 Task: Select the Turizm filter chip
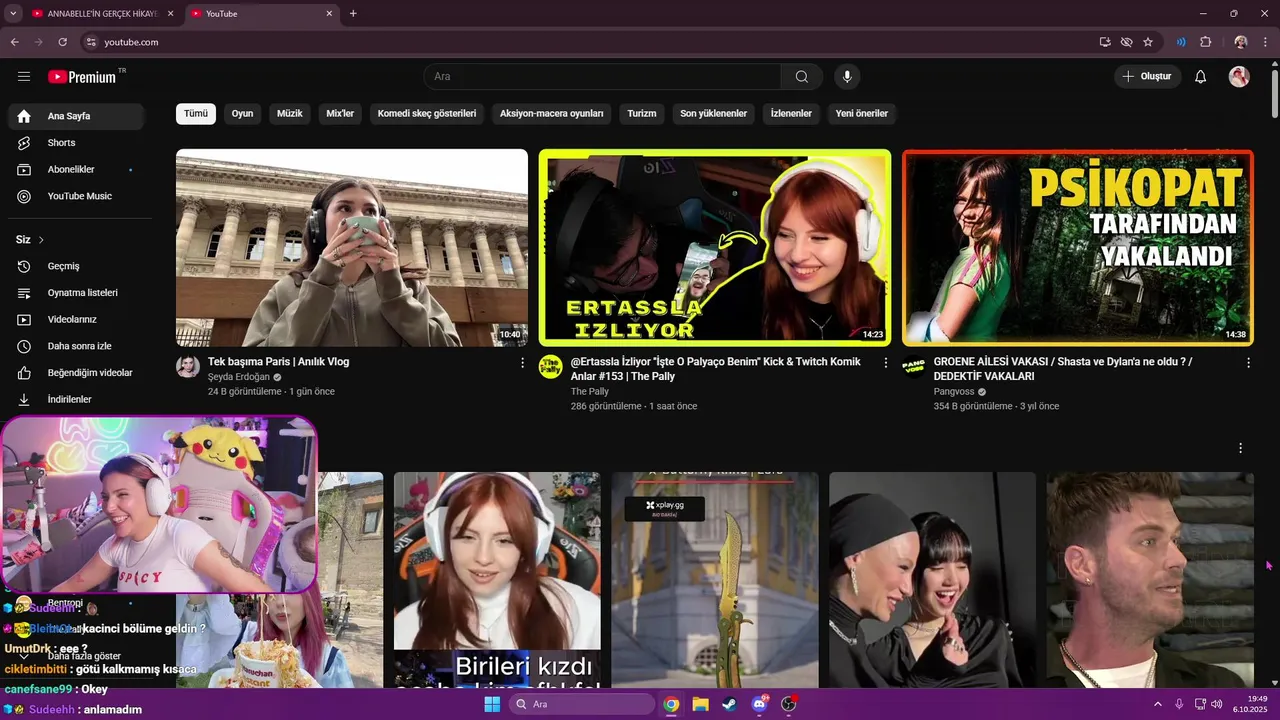point(642,114)
